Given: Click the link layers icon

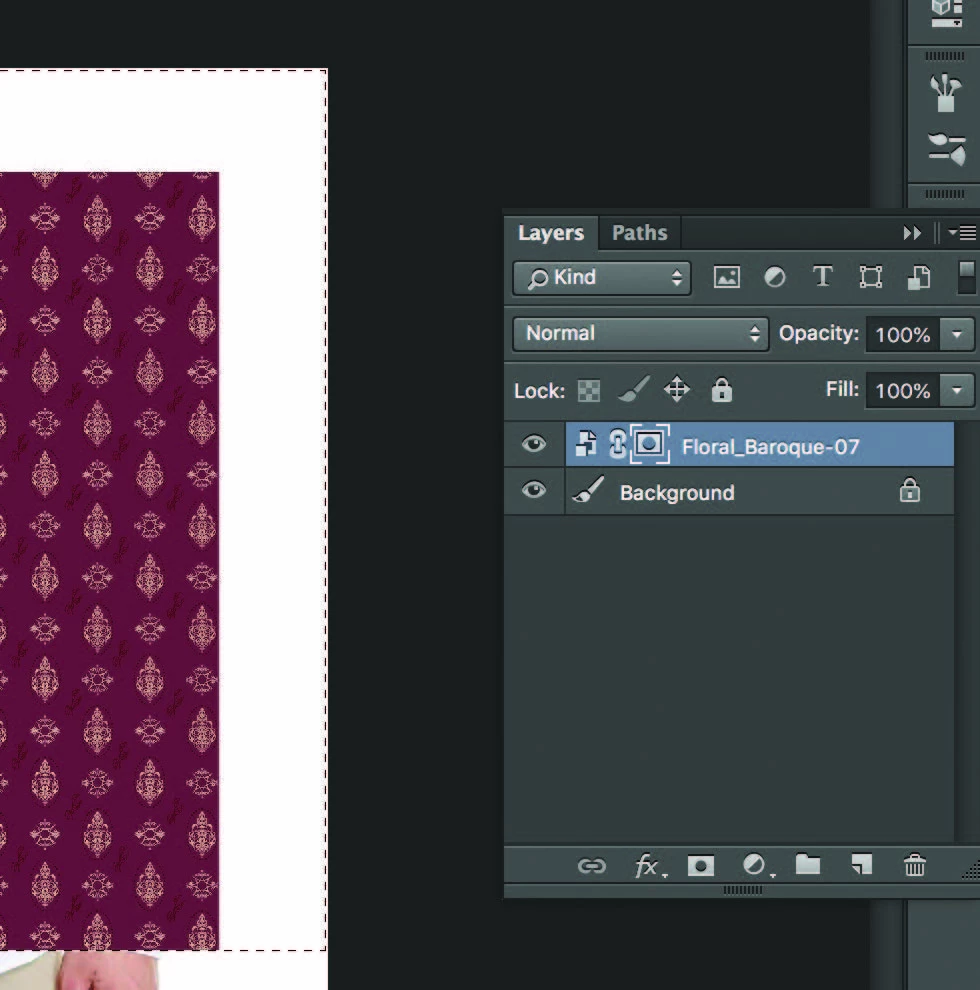Looking at the screenshot, I should 592,866.
